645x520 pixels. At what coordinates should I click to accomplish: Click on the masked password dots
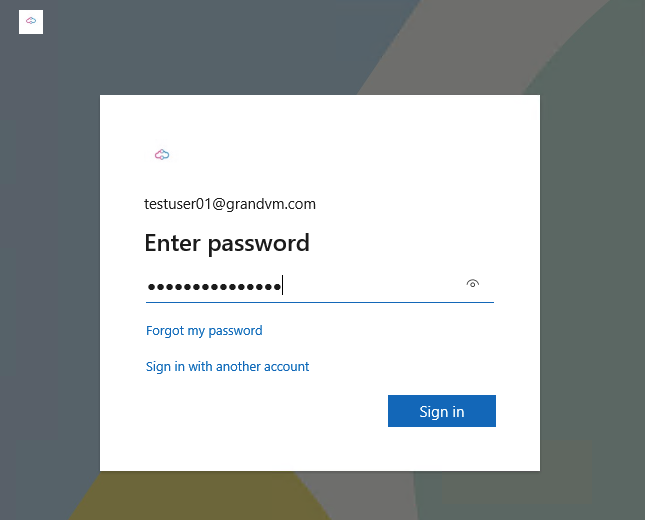[214, 287]
